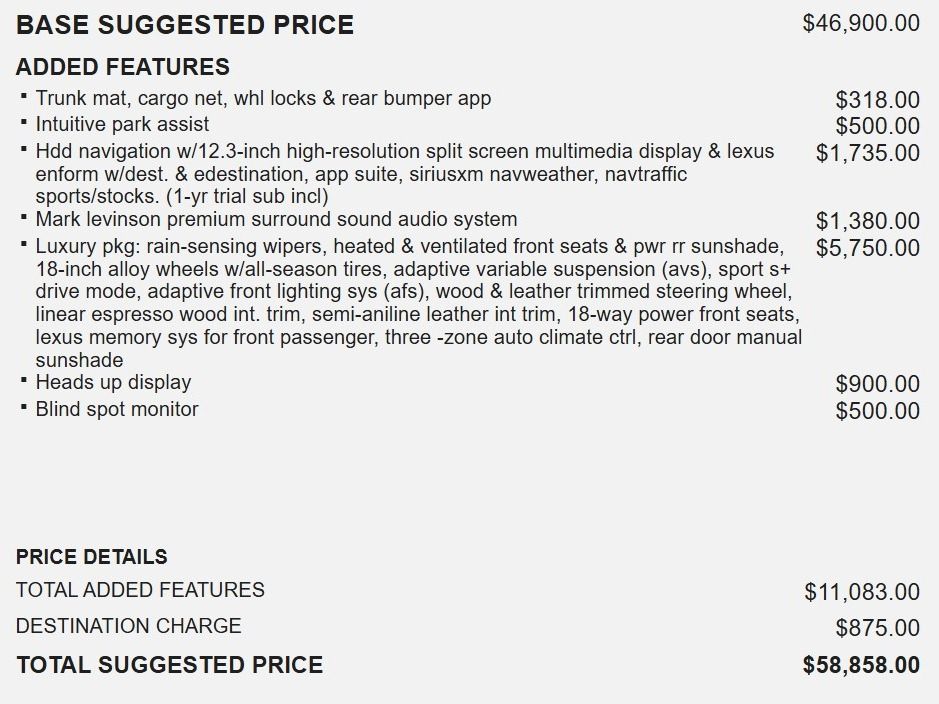Click the $1,380.00 audio price
Viewport: 939px width, 704px height.
[x=867, y=221]
